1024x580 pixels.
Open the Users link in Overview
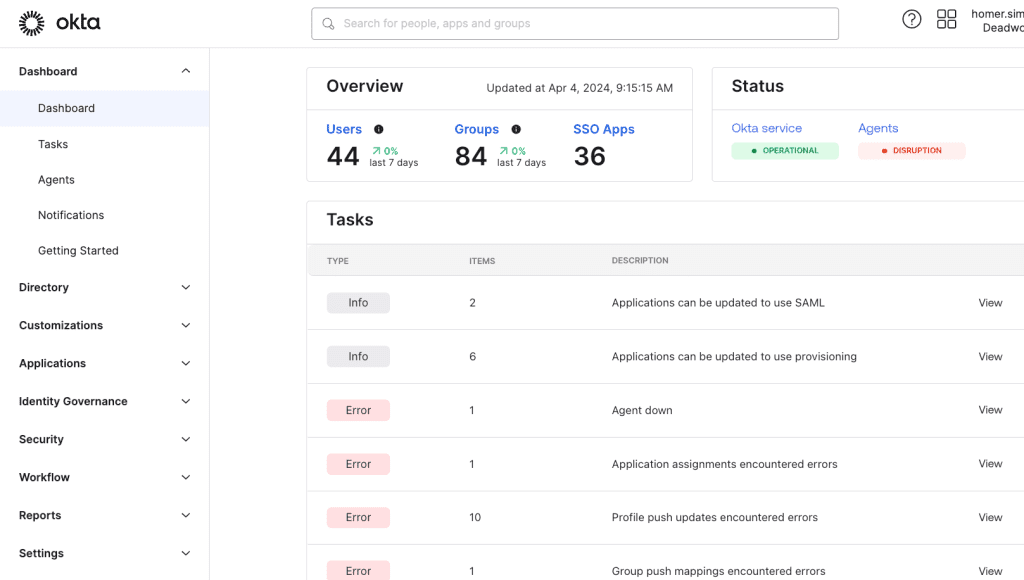(344, 129)
